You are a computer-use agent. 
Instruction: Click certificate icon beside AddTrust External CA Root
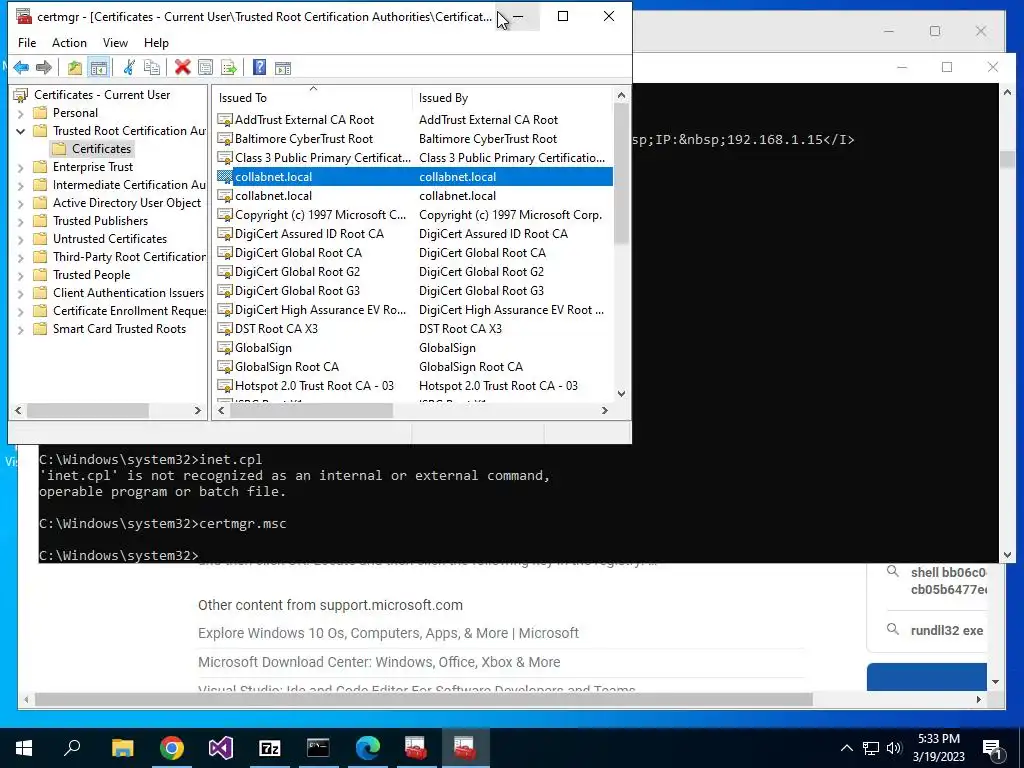(x=225, y=120)
